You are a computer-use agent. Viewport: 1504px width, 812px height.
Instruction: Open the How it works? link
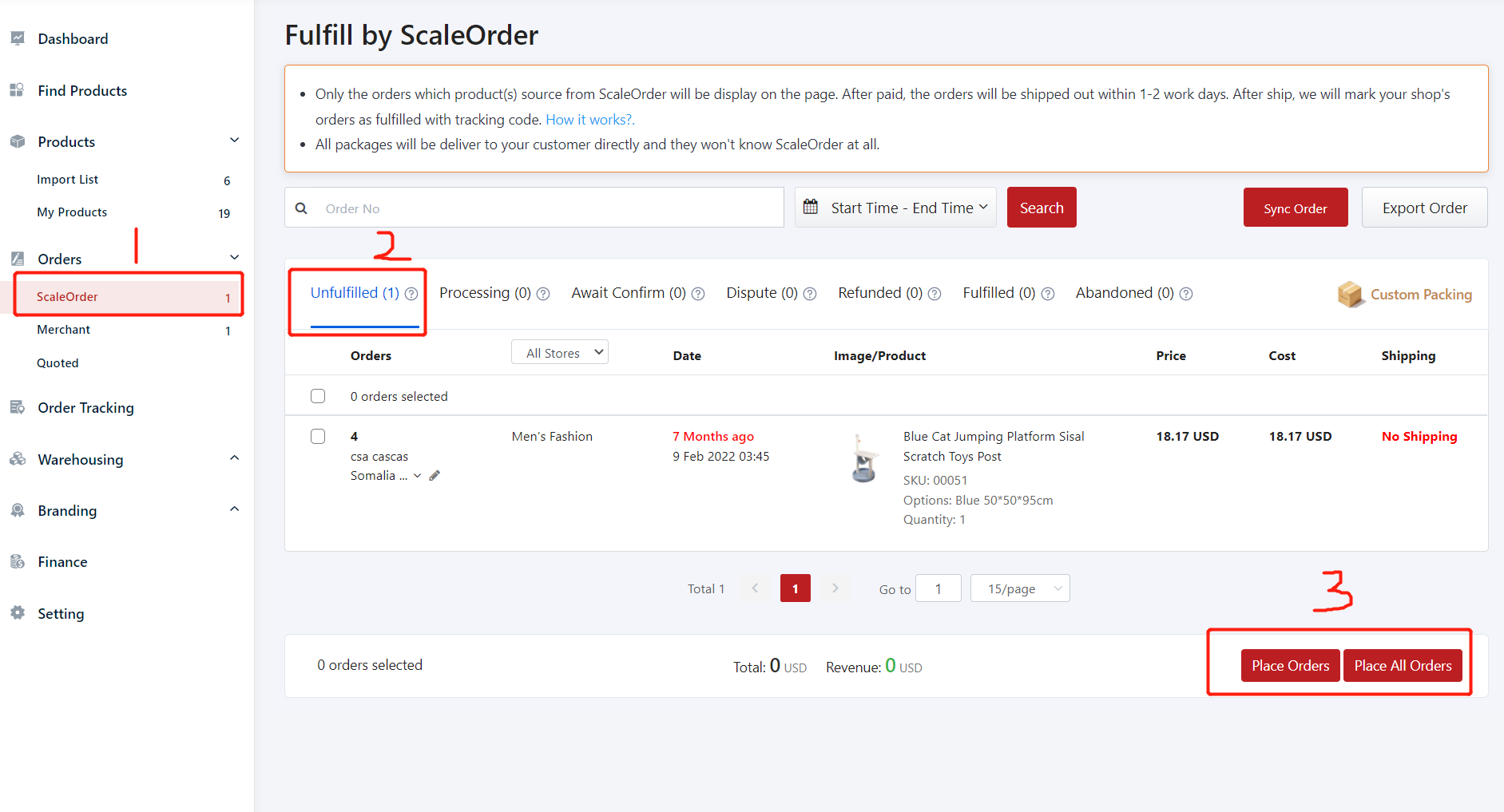coord(590,120)
